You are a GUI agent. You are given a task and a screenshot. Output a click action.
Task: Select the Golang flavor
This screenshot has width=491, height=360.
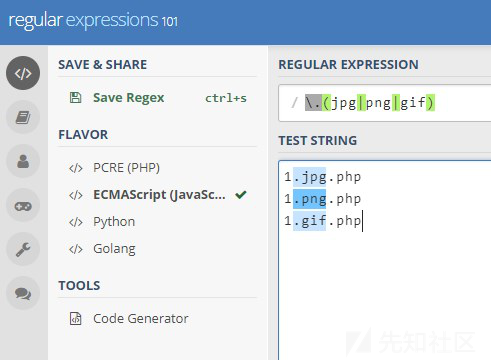(x=114, y=249)
